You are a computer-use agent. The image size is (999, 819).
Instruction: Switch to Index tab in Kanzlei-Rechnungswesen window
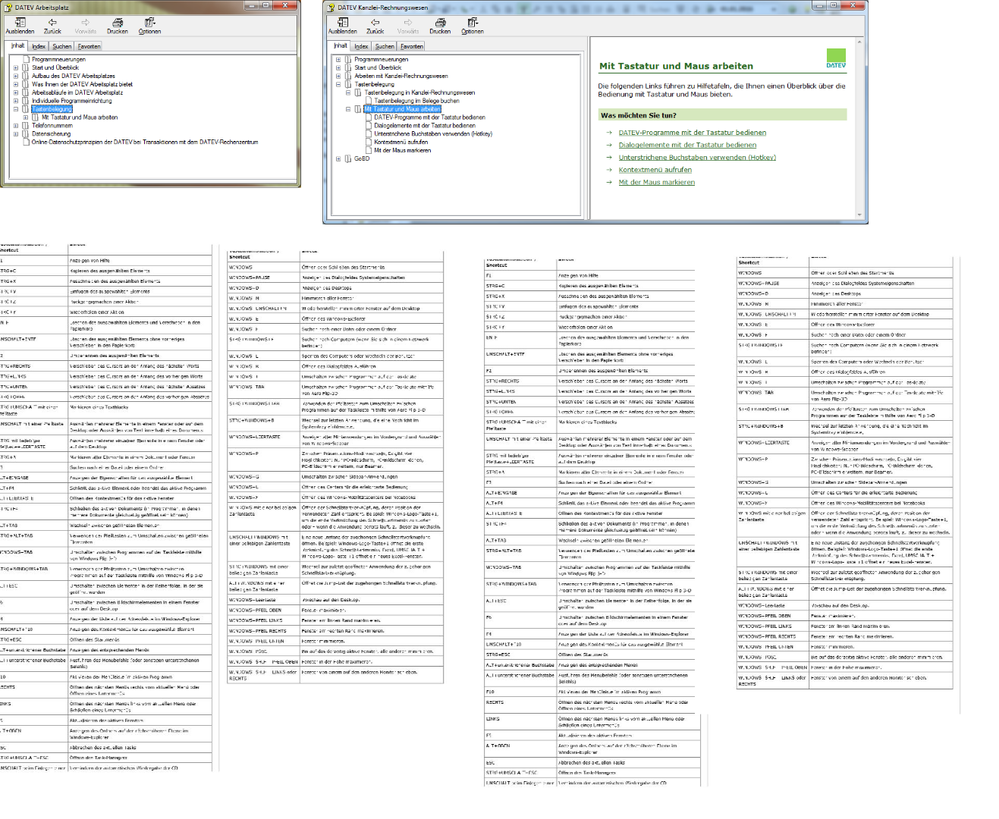pos(361,47)
